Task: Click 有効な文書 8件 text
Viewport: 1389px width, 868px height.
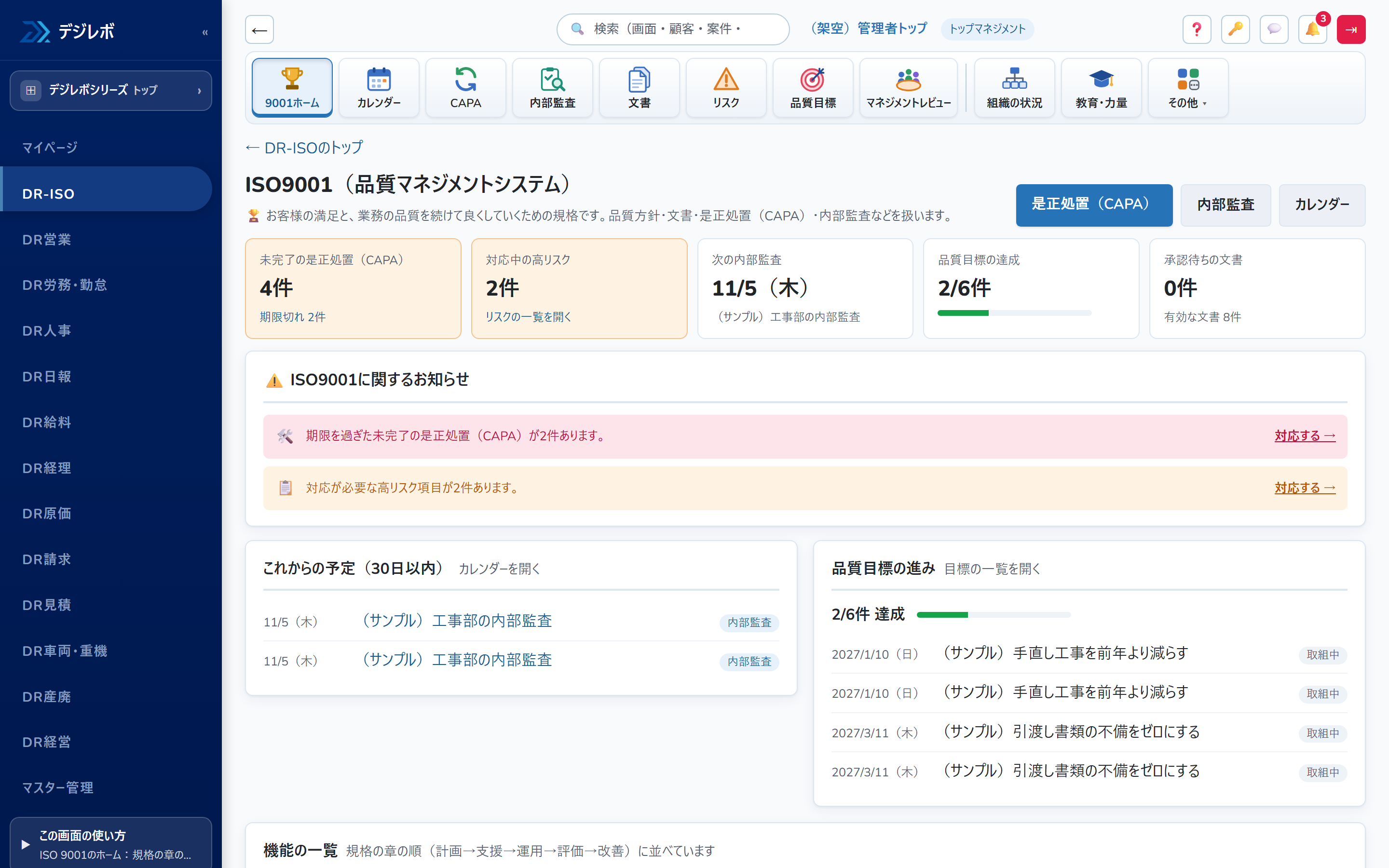Action: pyautogui.click(x=1202, y=317)
